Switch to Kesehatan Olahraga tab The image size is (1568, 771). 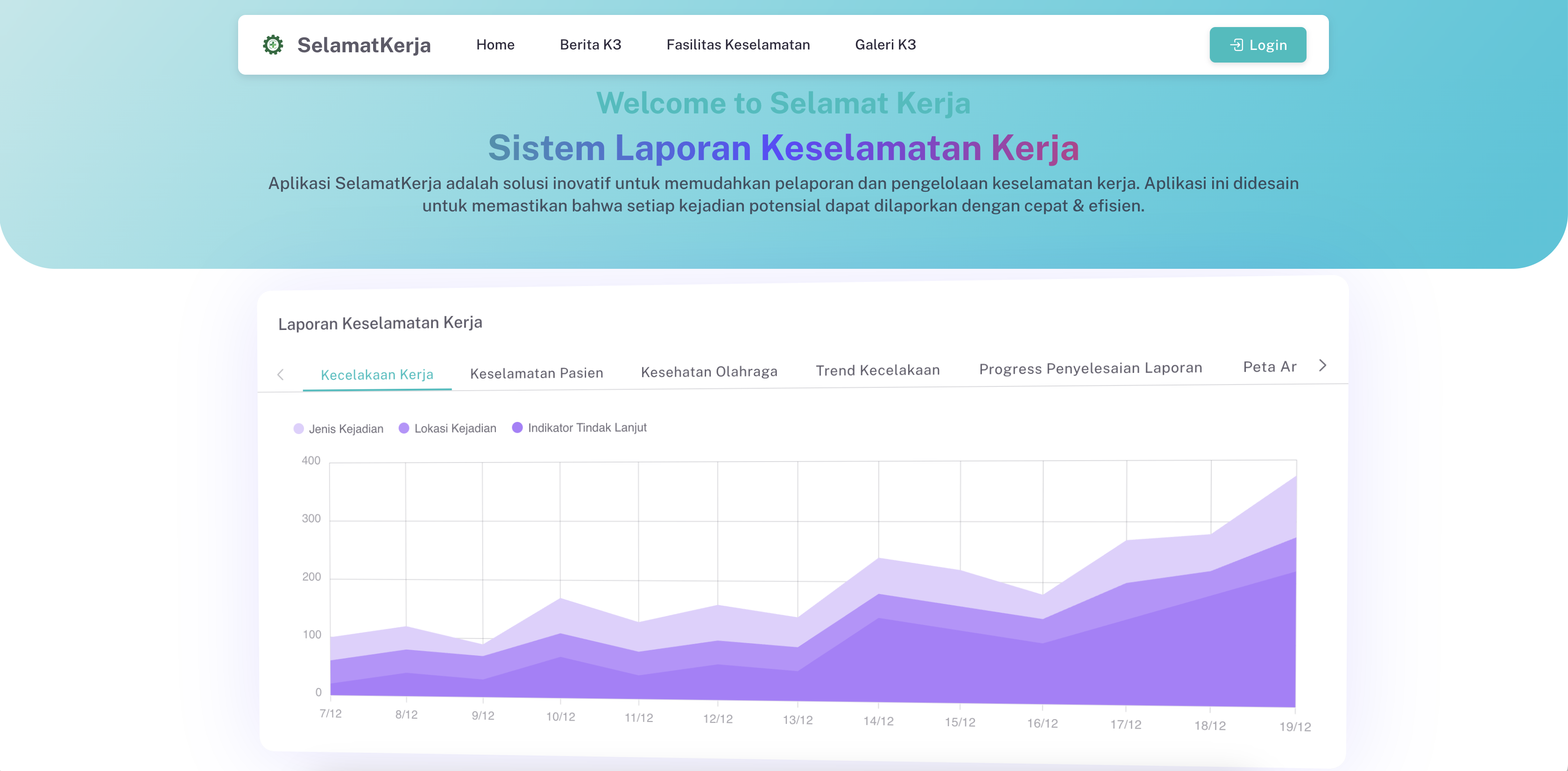tap(708, 371)
